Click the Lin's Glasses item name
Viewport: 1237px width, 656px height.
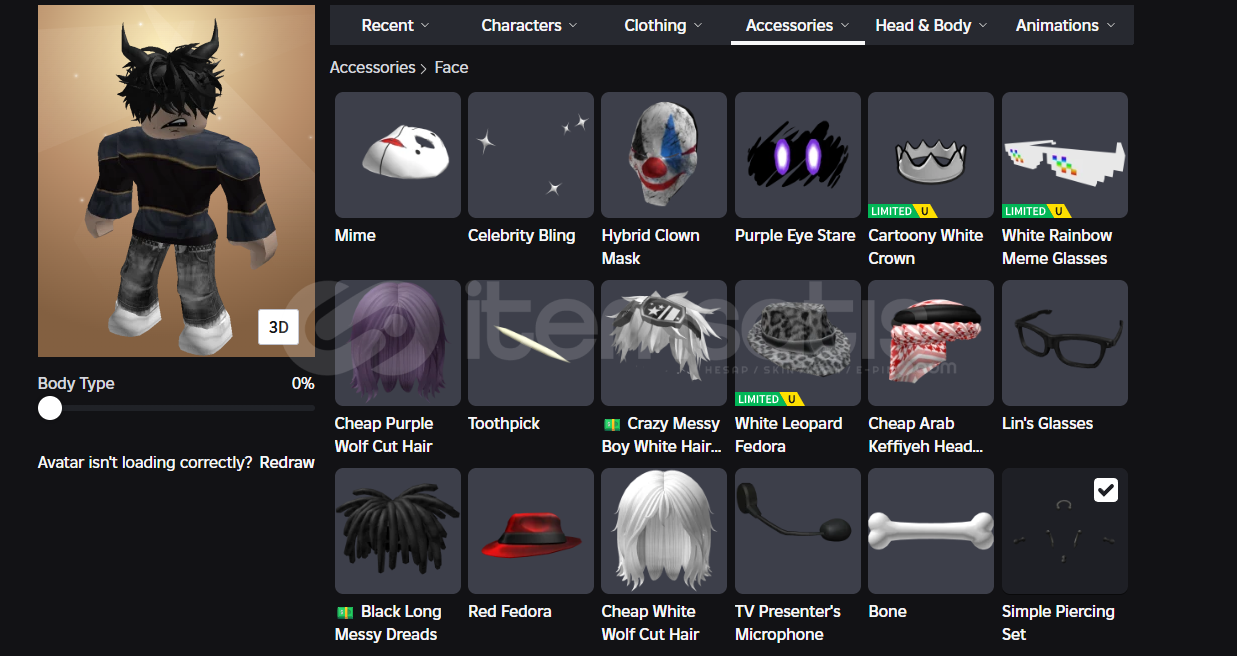(1048, 424)
